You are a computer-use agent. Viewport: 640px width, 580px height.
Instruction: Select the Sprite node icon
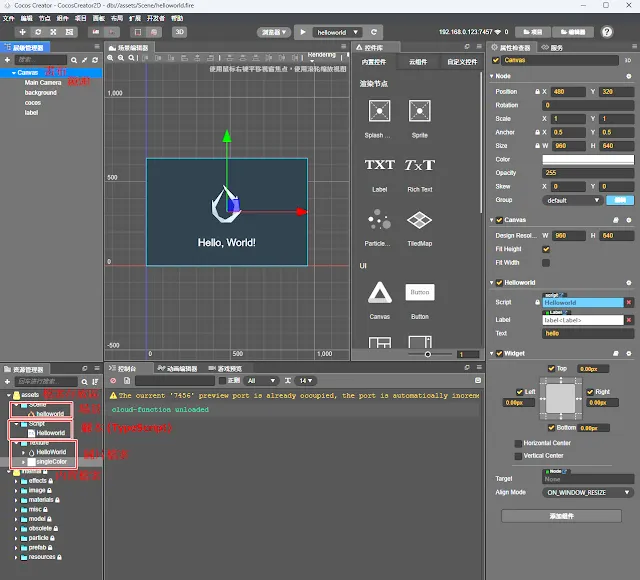pos(420,111)
